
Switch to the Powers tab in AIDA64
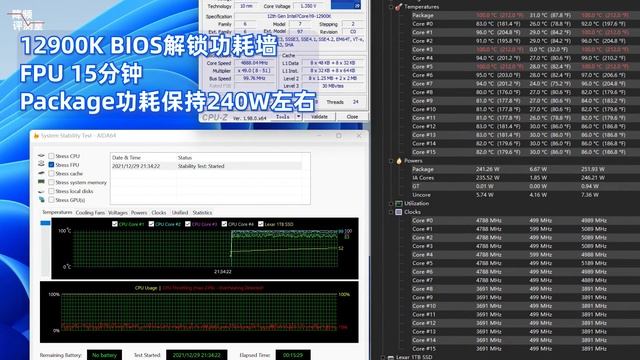click(139, 213)
